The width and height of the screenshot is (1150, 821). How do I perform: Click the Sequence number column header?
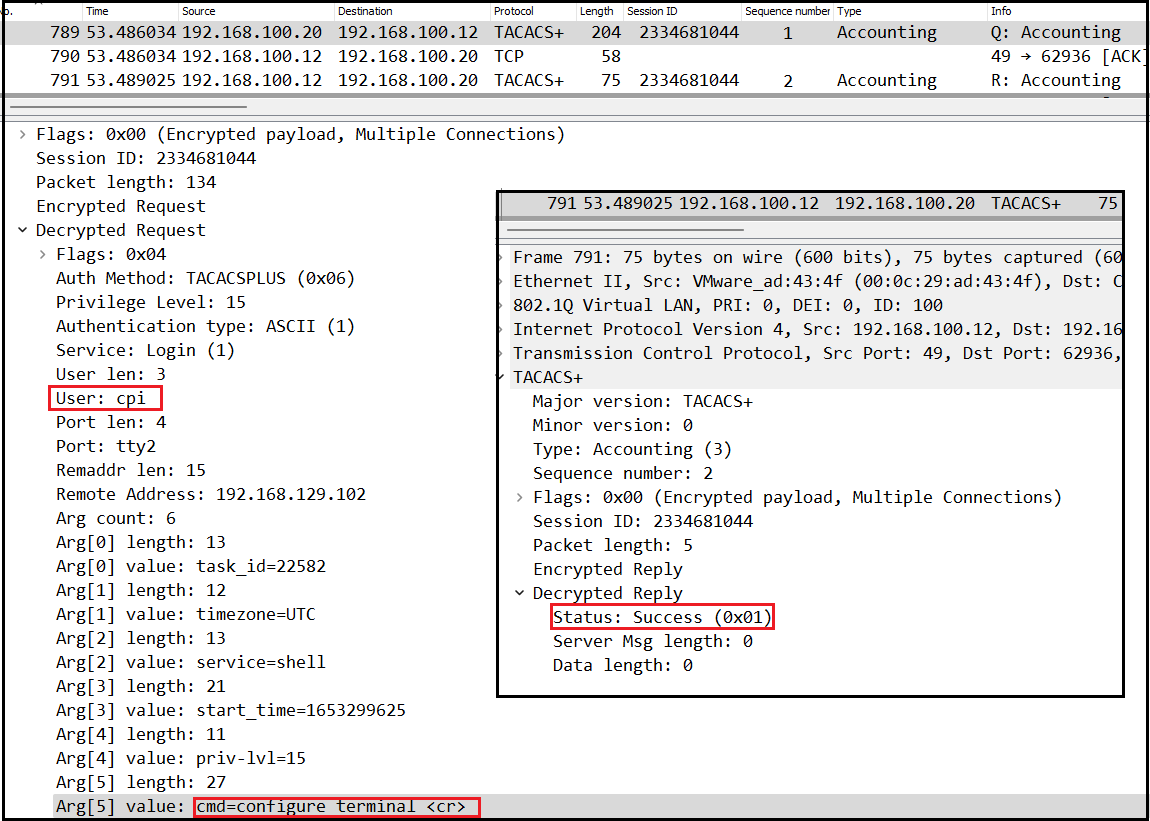787,11
